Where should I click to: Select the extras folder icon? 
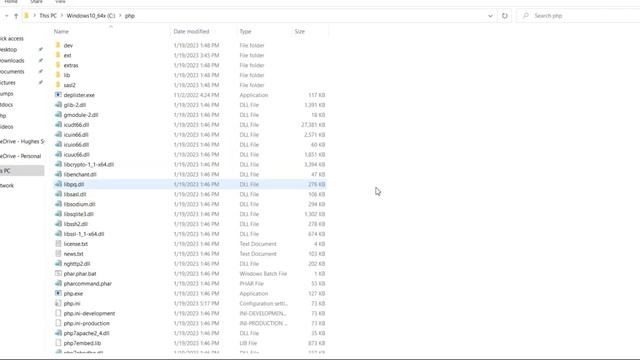click(x=58, y=65)
